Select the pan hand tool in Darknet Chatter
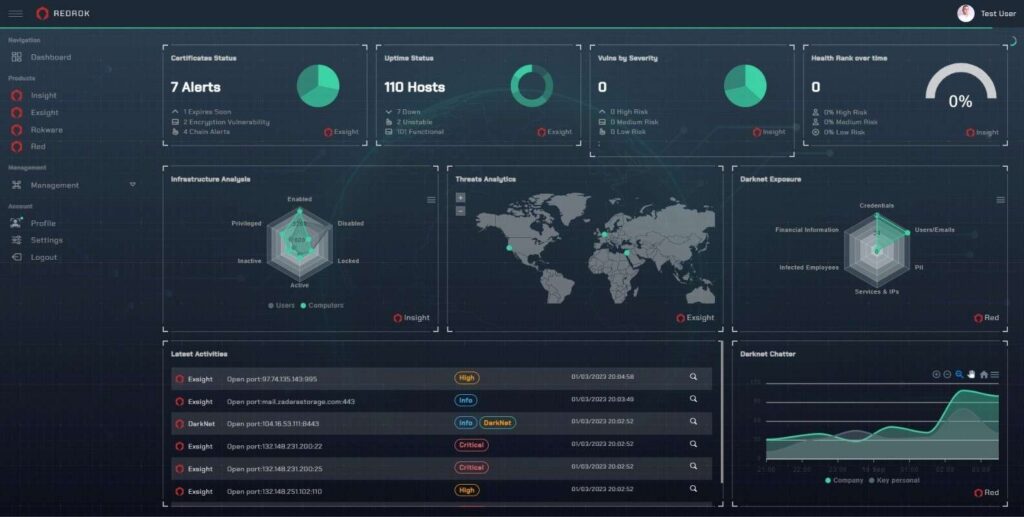Viewport: 1024px width, 517px height. (x=971, y=374)
